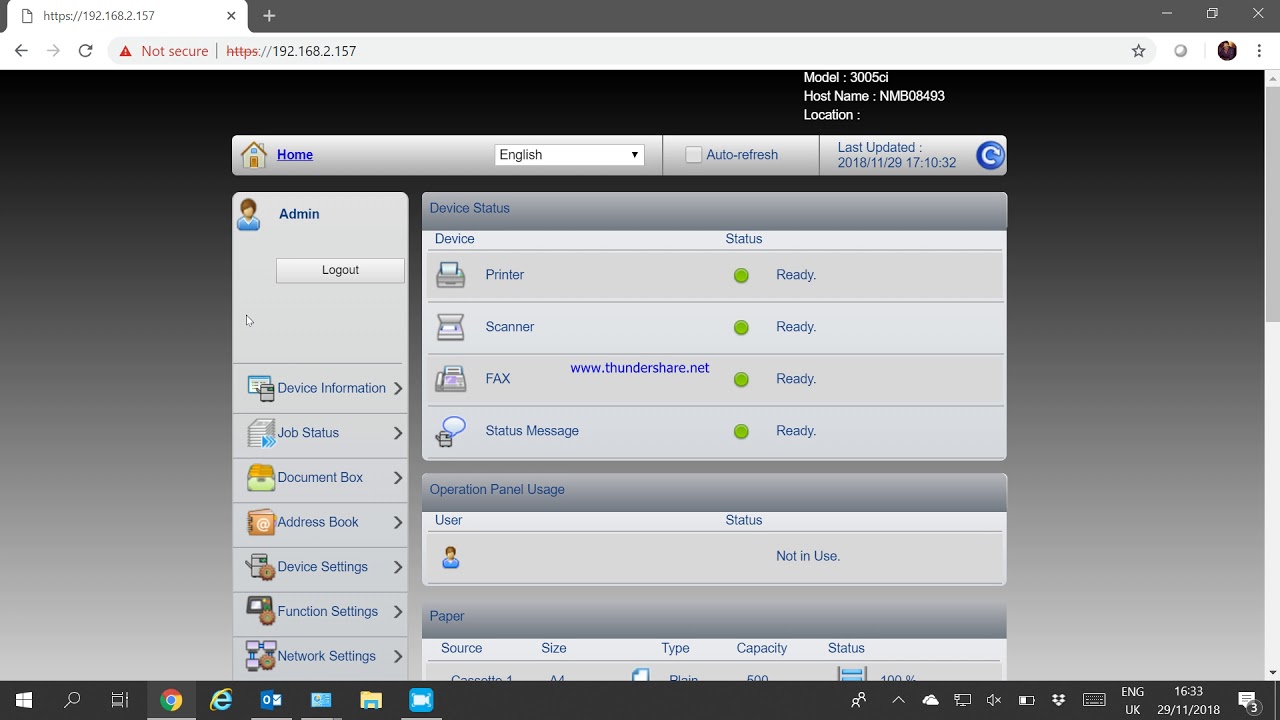Open Outlook from the taskbar
Screen dimensions: 1280x720
click(x=271, y=700)
